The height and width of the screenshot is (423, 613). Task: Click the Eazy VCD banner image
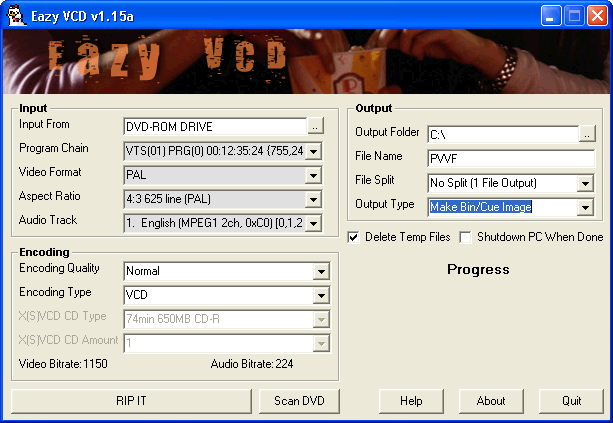click(x=306, y=61)
